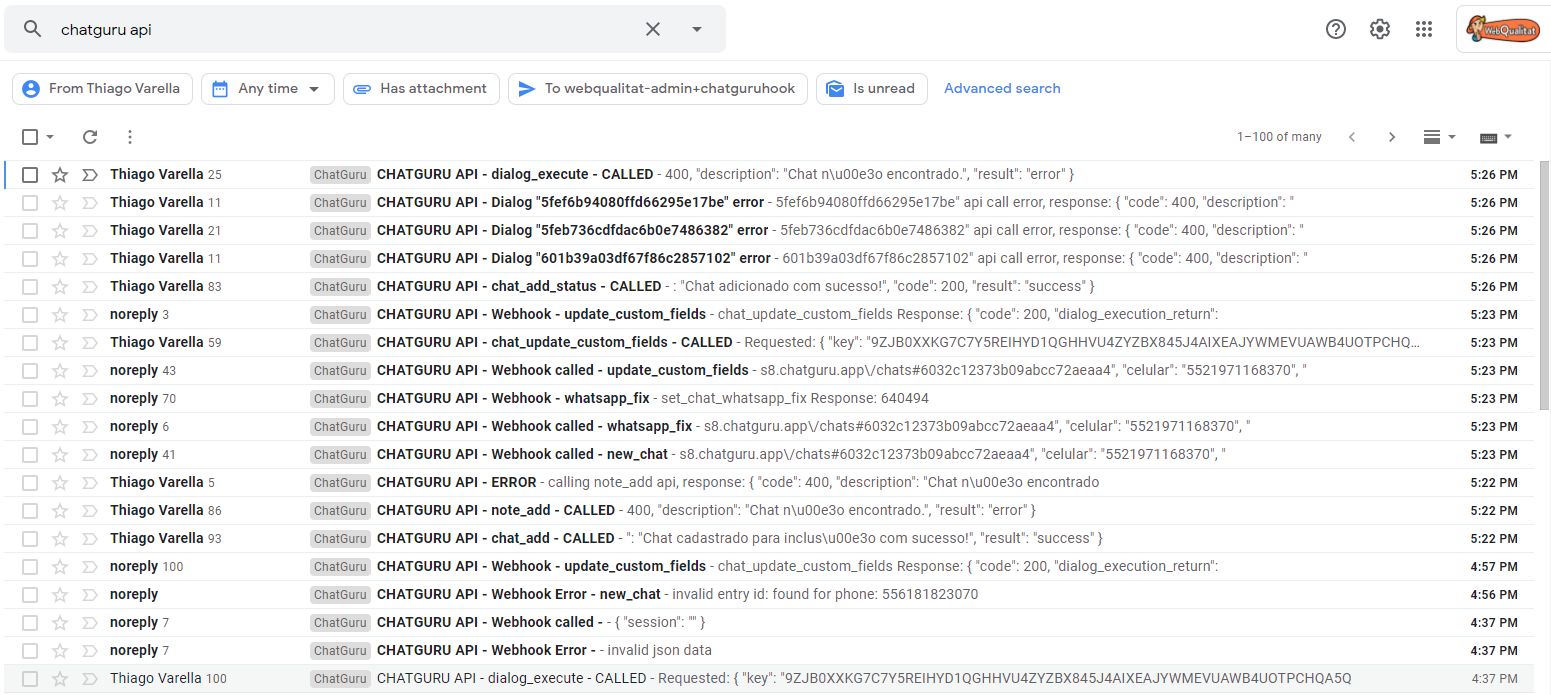Viewport: 1551px width, 695px height.
Task: Open the Webhook - update_custom_fields 4:57 PM email
Action: pyautogui.click(x=768, y=567)
